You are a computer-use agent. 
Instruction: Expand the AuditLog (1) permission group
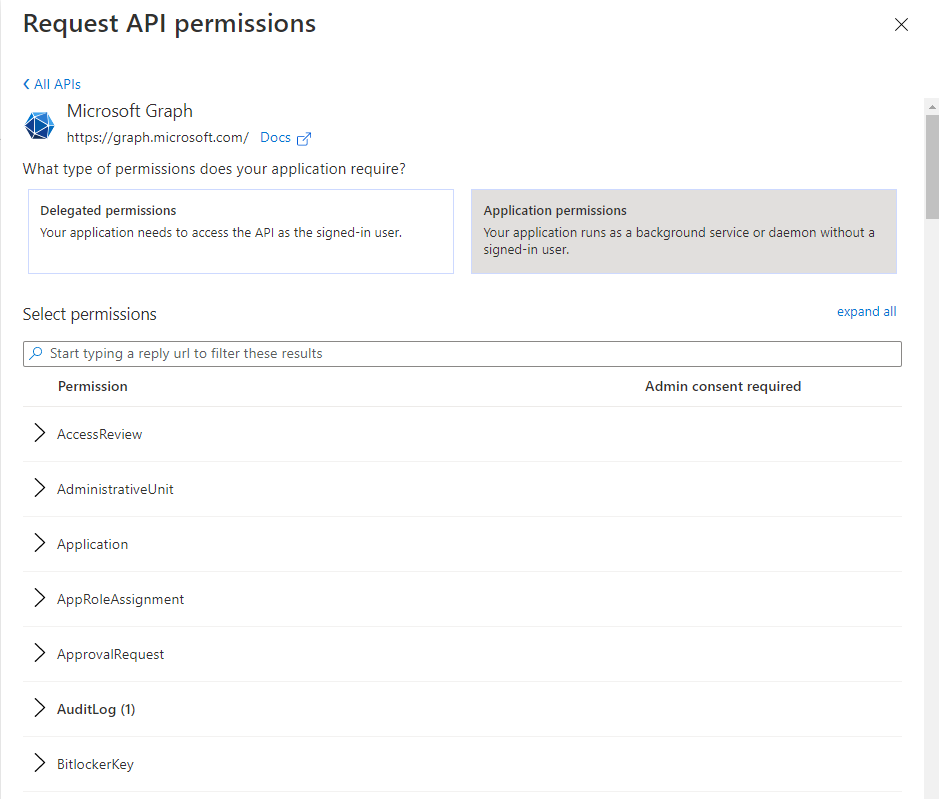point(40,709)
